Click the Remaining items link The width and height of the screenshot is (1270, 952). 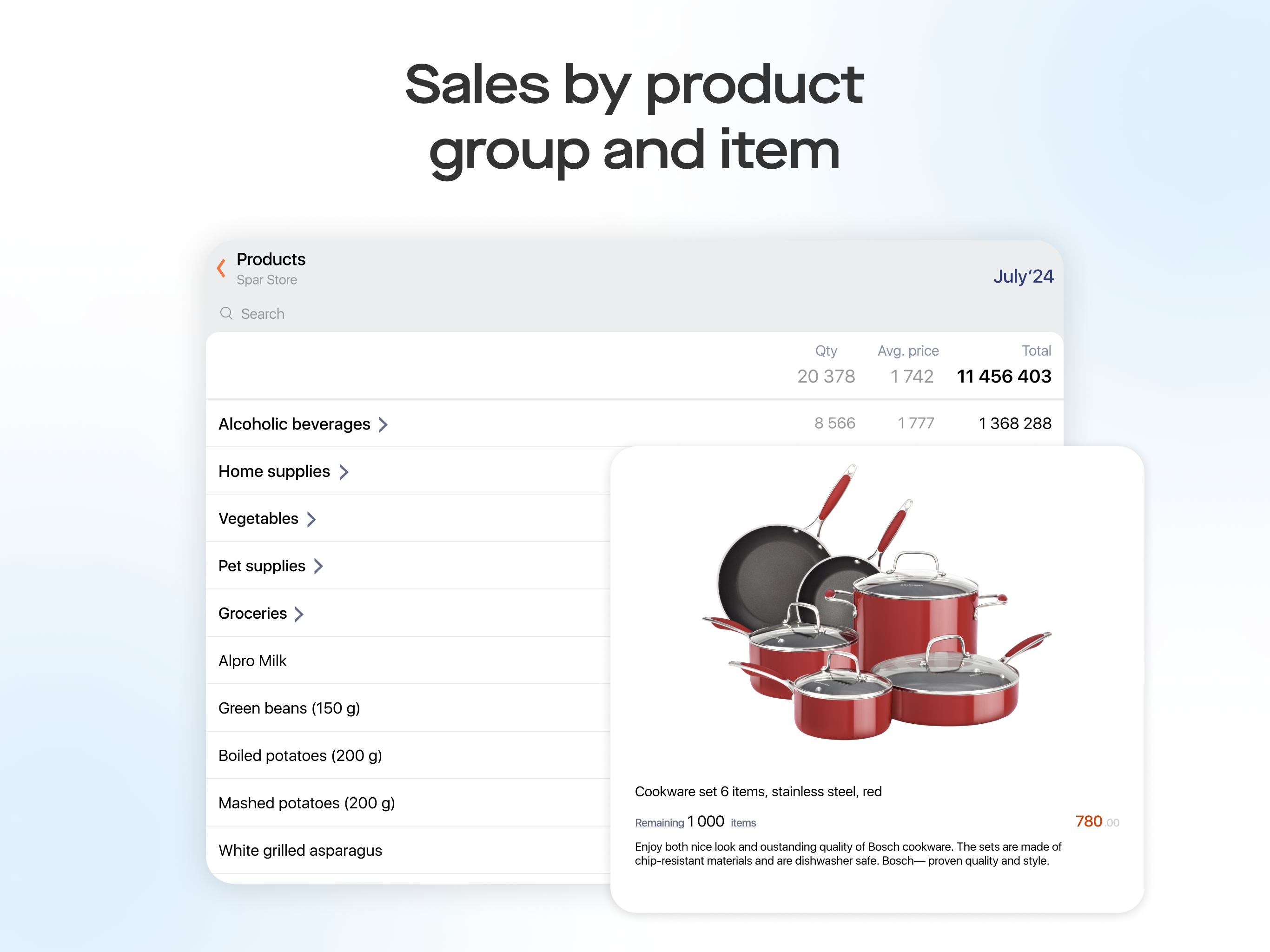[x=695, y=822]
